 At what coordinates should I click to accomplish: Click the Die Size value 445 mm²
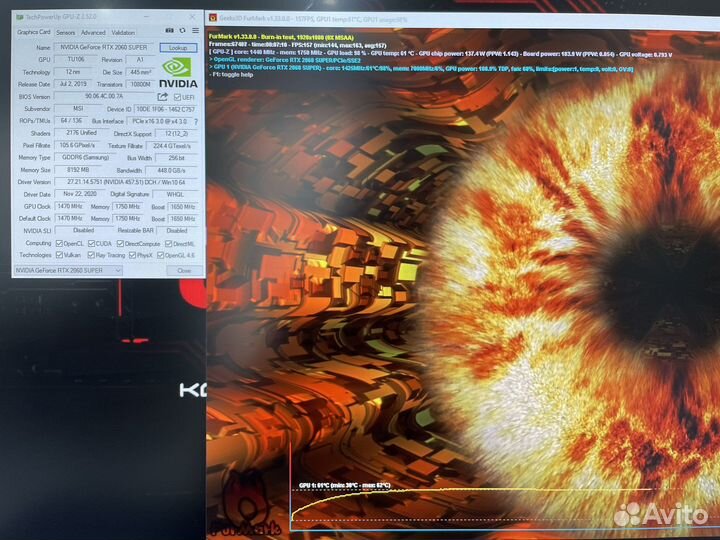point(140,72)
